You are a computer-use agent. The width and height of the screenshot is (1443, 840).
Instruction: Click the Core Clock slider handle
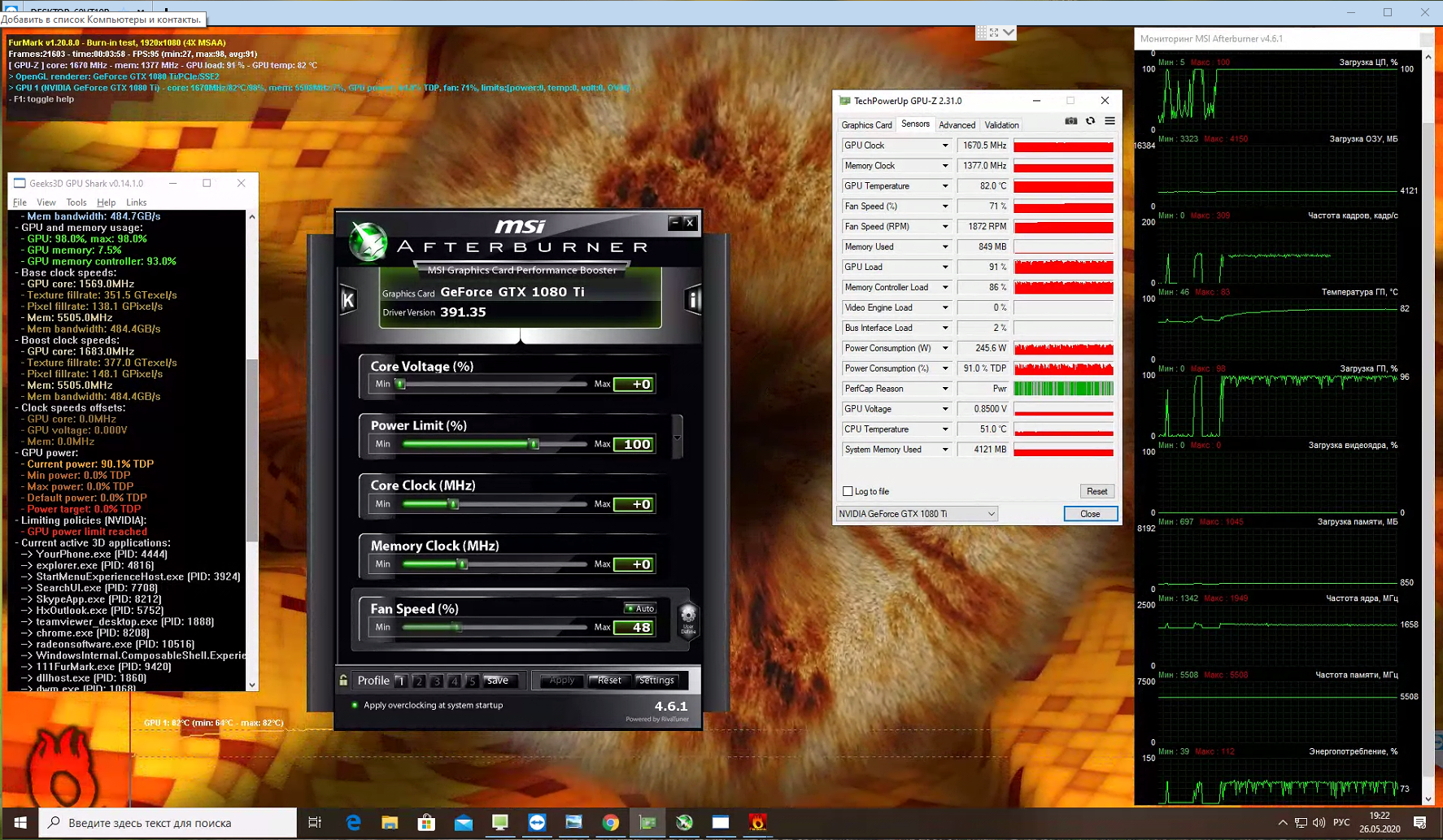(455, 504)
